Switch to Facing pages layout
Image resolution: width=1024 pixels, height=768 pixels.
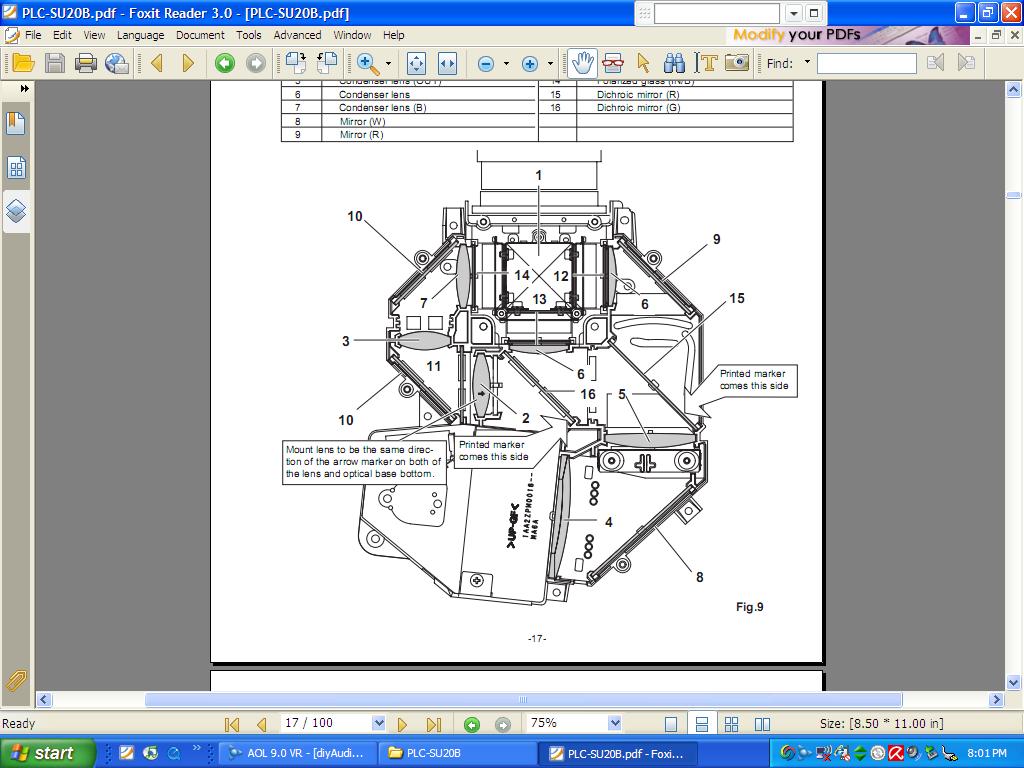point(762,724)
